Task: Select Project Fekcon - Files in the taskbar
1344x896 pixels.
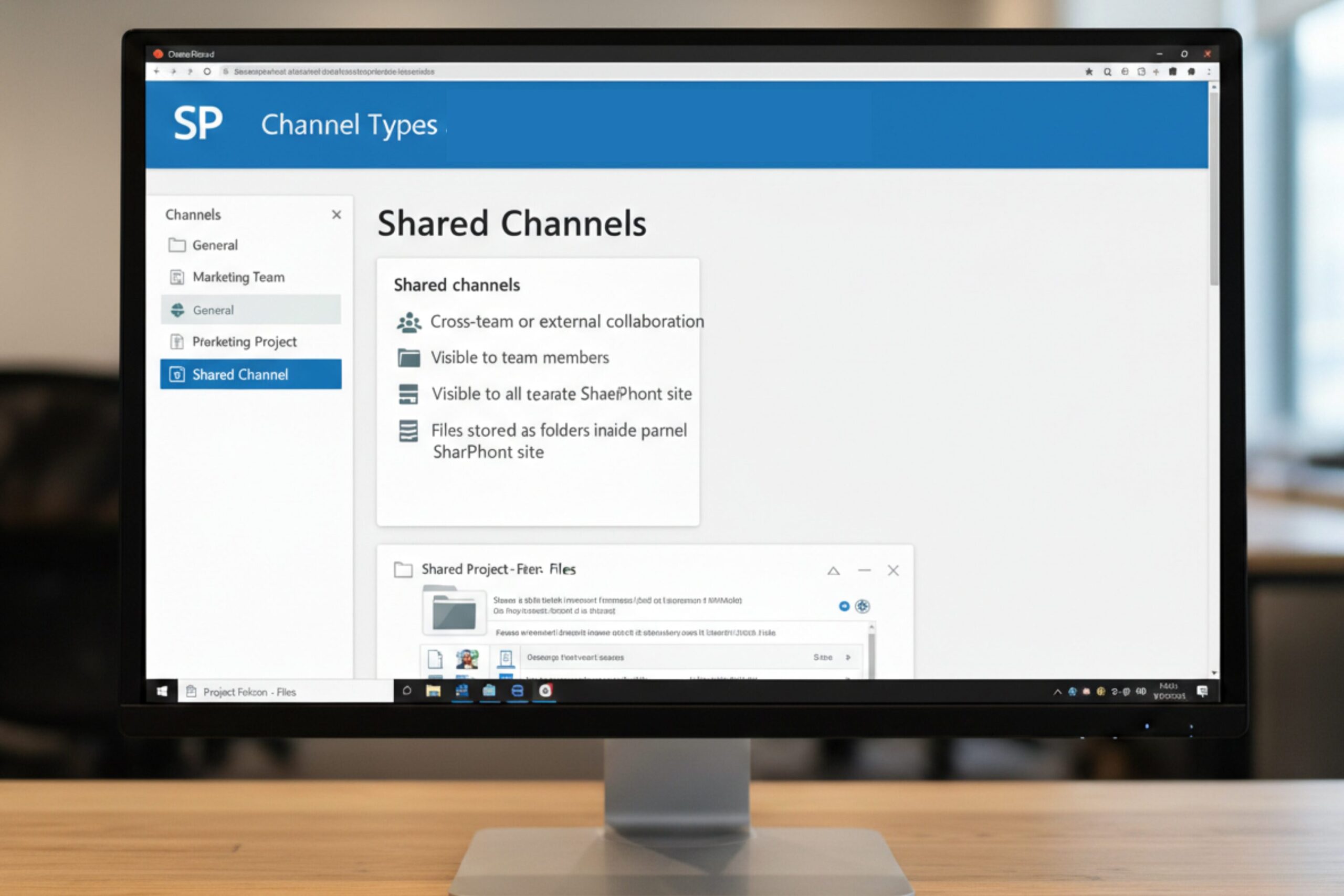Action: tap(249, 691)
